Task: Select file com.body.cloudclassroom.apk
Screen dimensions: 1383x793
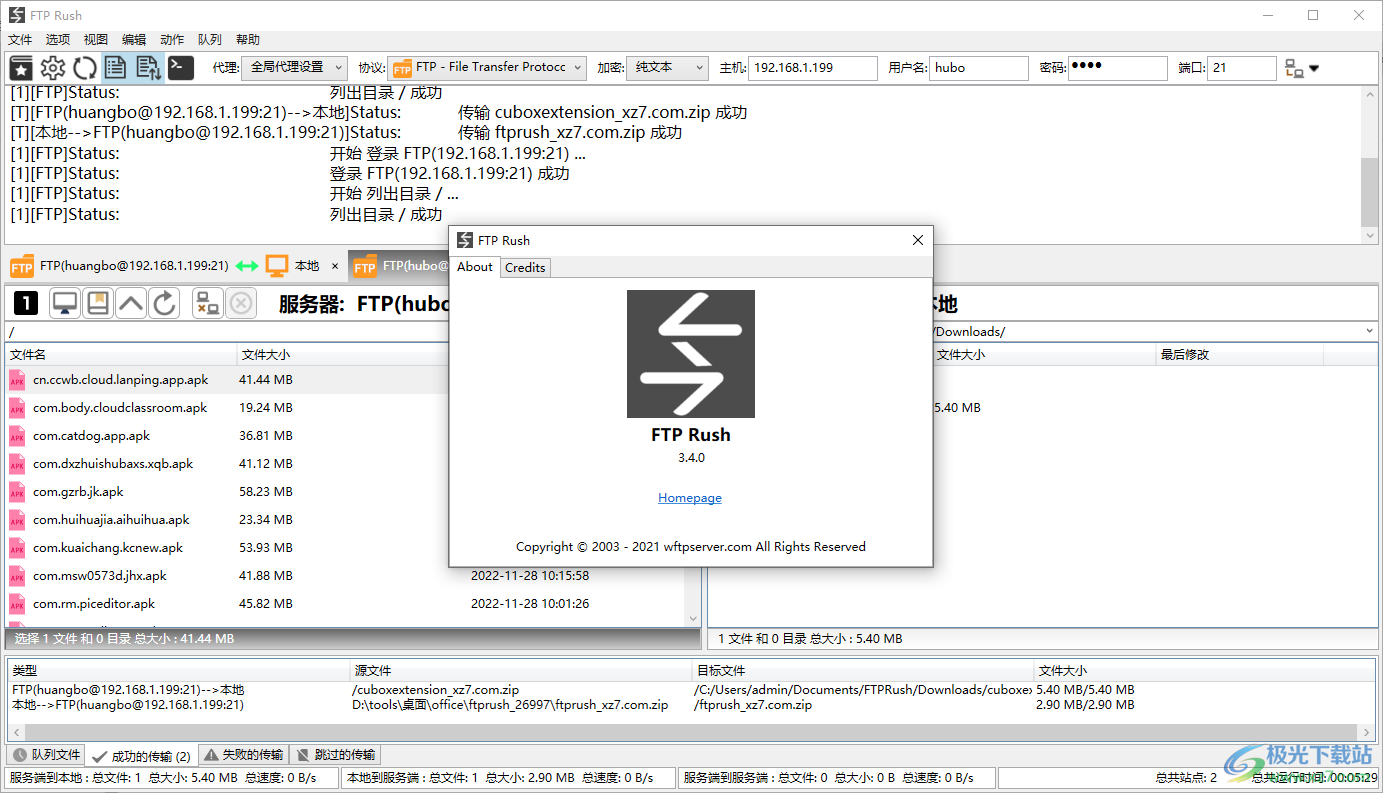Action: tap(120, 408)
